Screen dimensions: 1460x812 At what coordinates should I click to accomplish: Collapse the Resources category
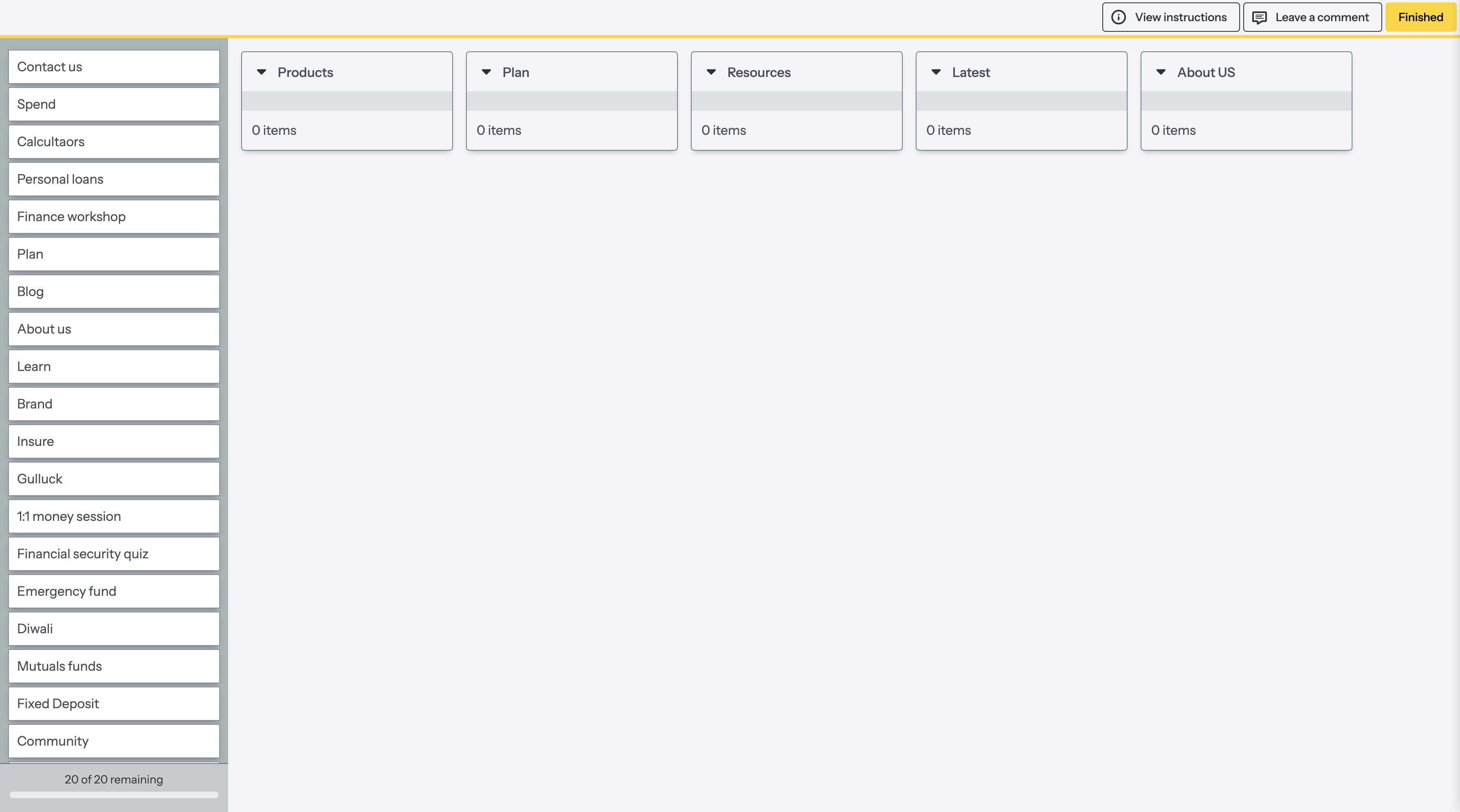(711, 72)
